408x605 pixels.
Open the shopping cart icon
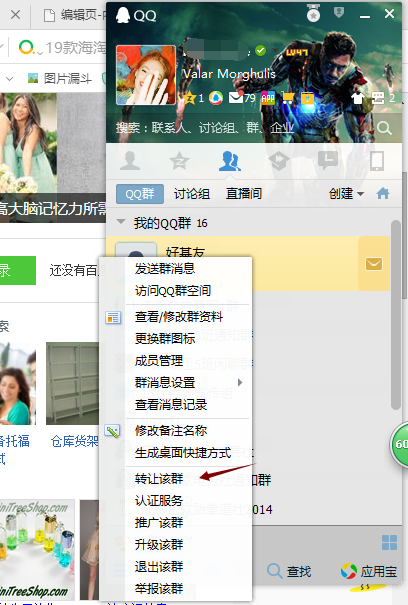[x=288, y=98]
